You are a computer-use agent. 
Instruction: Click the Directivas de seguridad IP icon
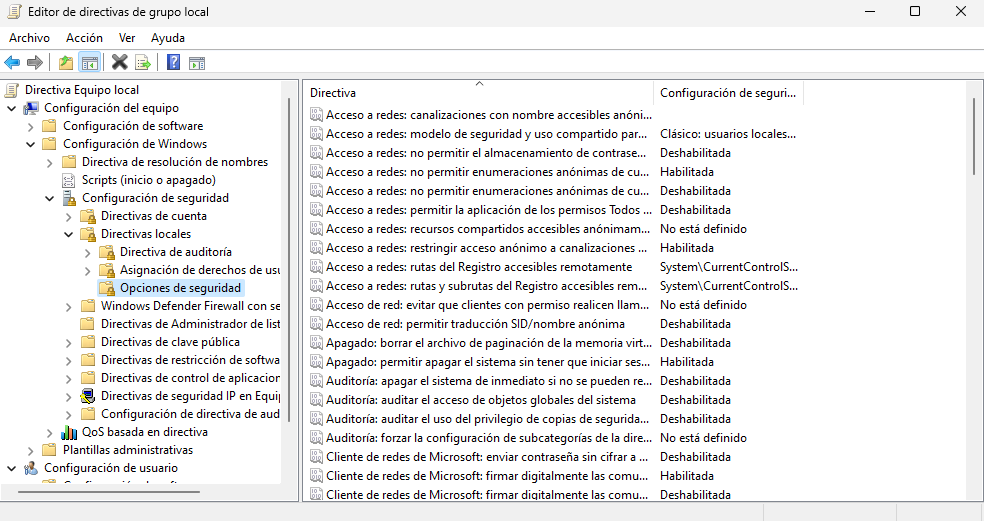(88, 396)
